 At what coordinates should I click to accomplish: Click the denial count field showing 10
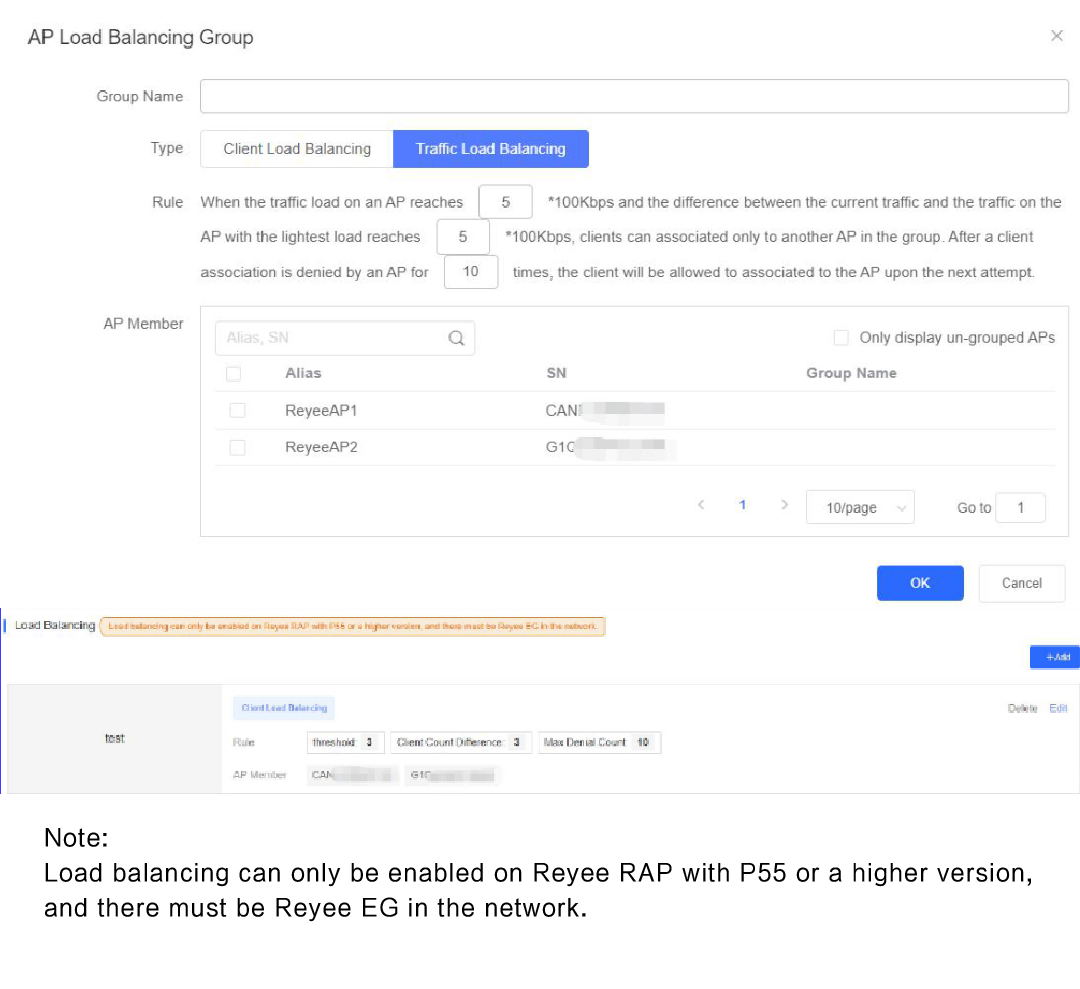pos(470,272)
